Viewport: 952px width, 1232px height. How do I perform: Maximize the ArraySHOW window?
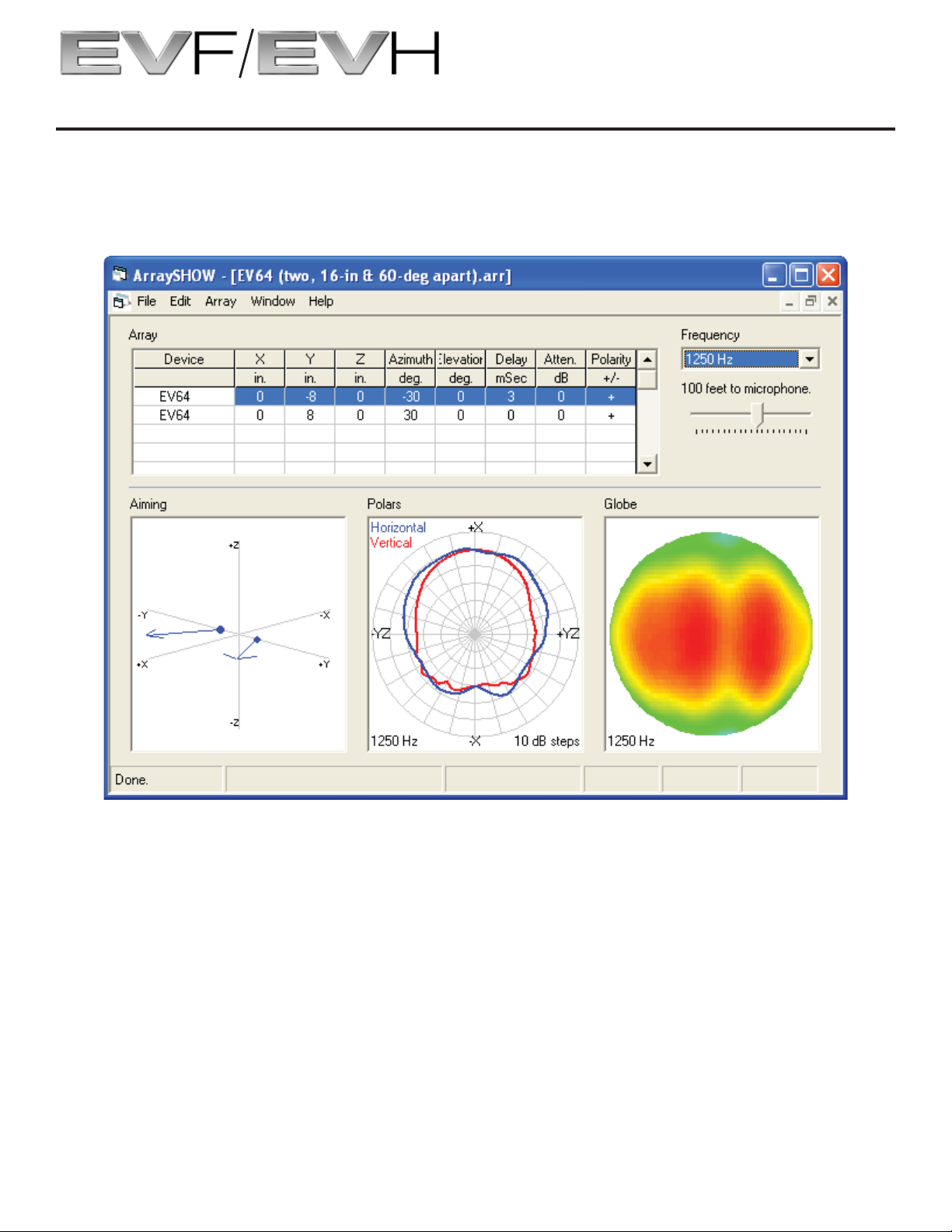click(x=800, y=274)
